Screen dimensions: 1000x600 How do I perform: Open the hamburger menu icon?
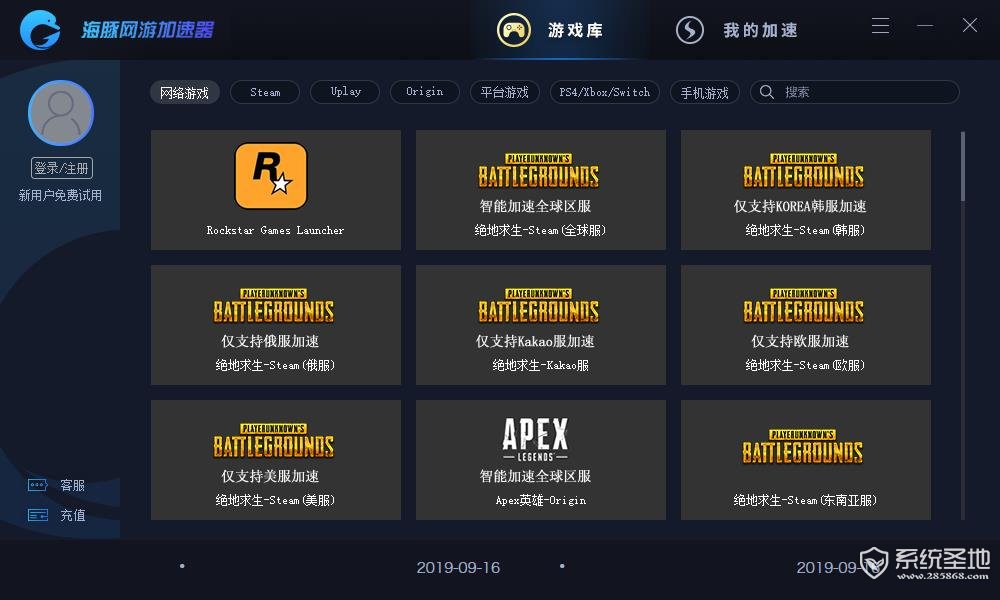(x=881, y=26)
